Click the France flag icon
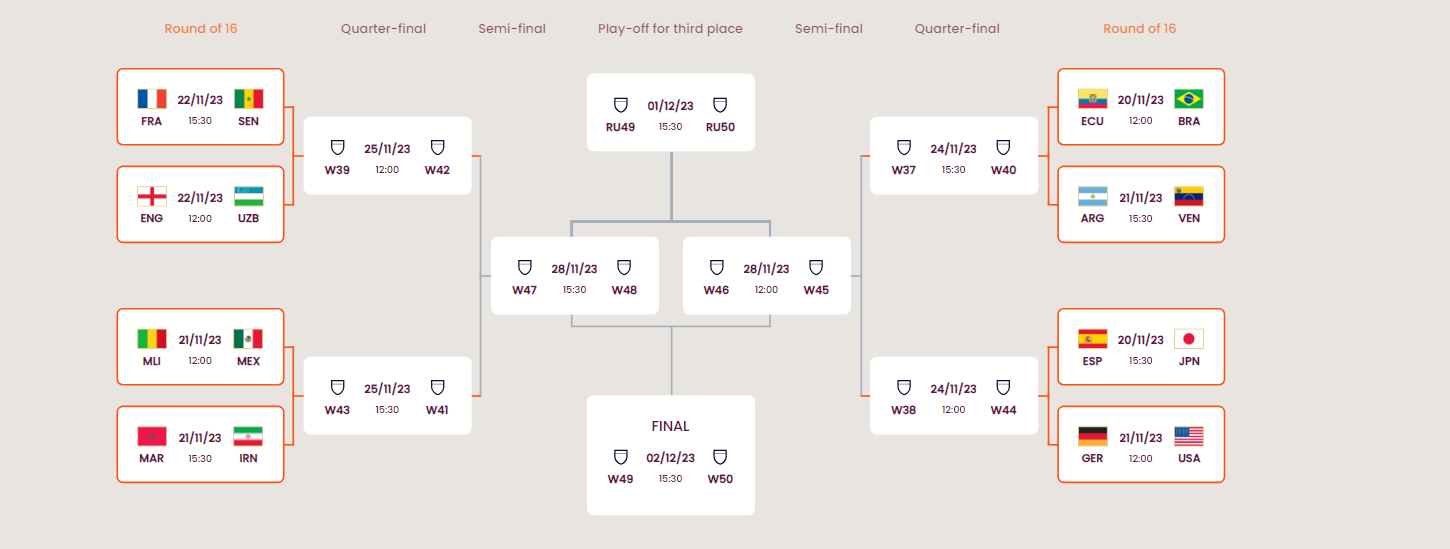This screenshot has width=1450, height=549. (152, 98)
